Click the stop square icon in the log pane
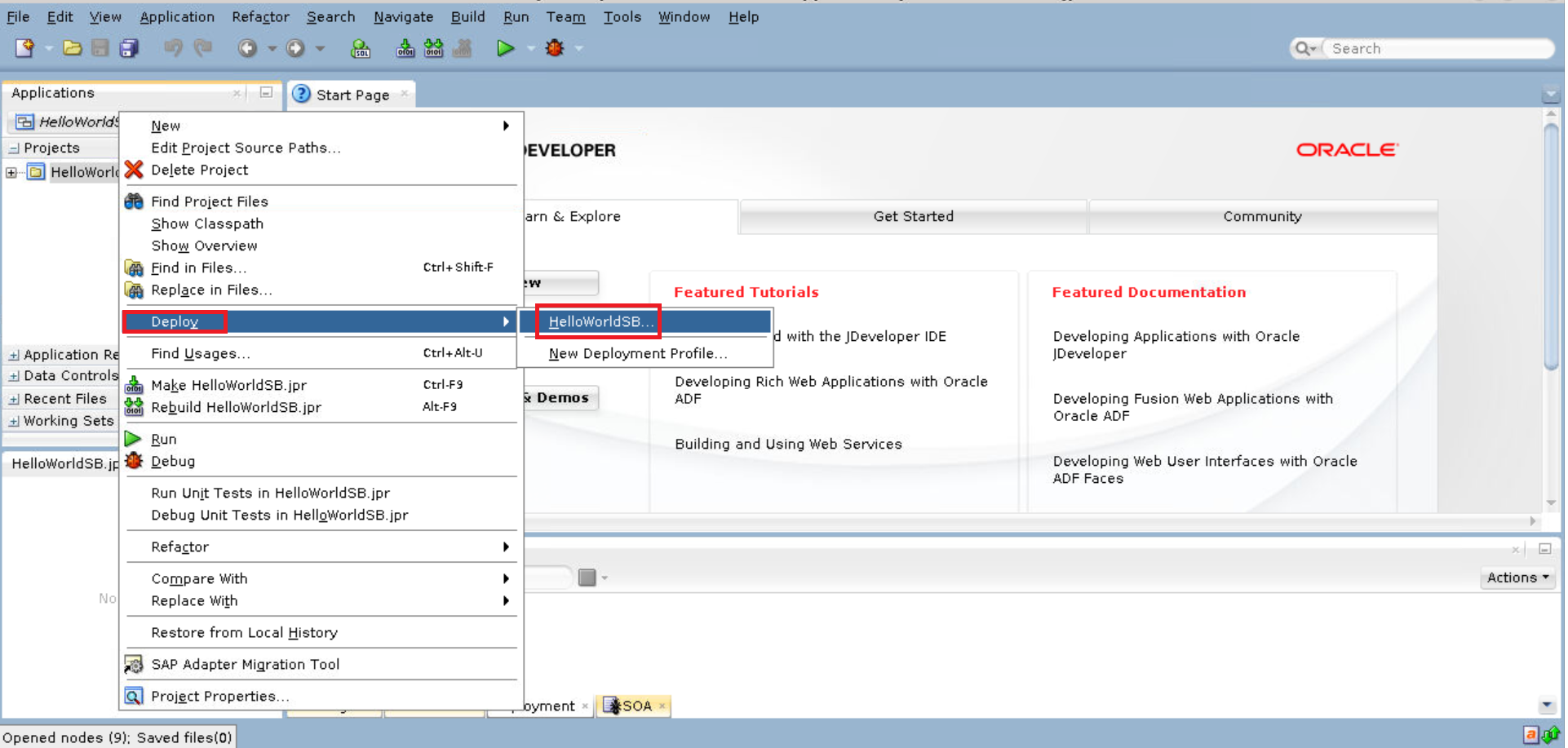 coord(587,578)
